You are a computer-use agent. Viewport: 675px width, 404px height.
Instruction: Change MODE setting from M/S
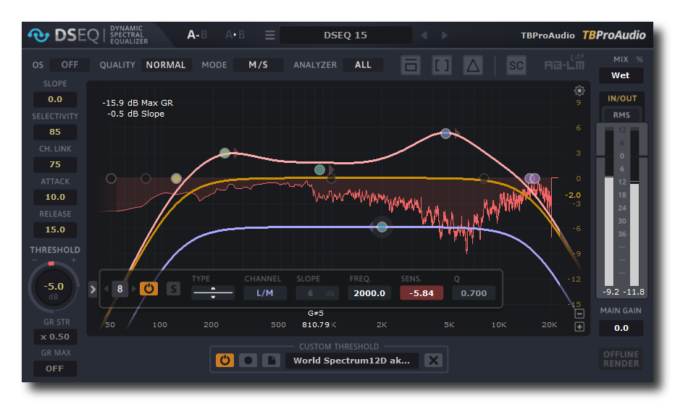(x=258, y=65)
